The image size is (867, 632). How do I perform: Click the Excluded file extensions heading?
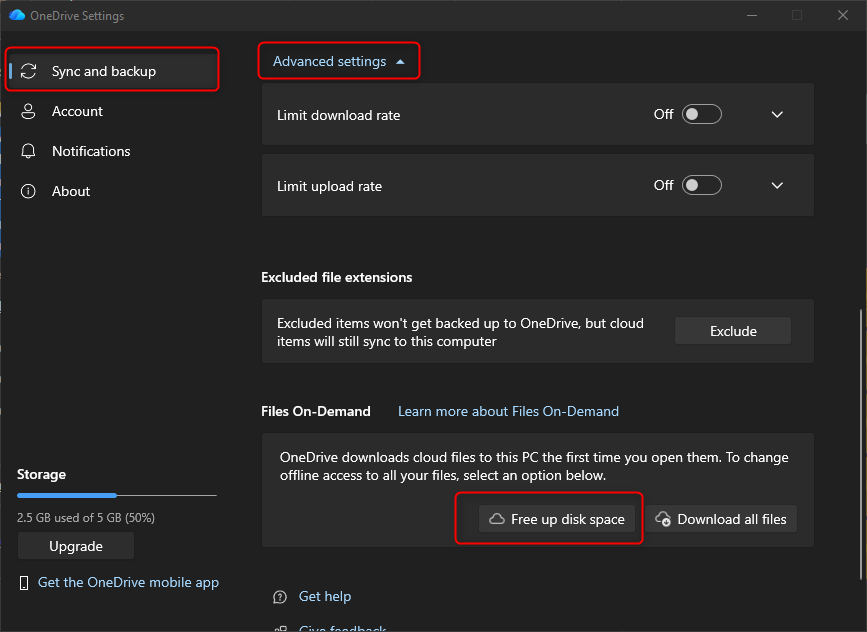336,278
